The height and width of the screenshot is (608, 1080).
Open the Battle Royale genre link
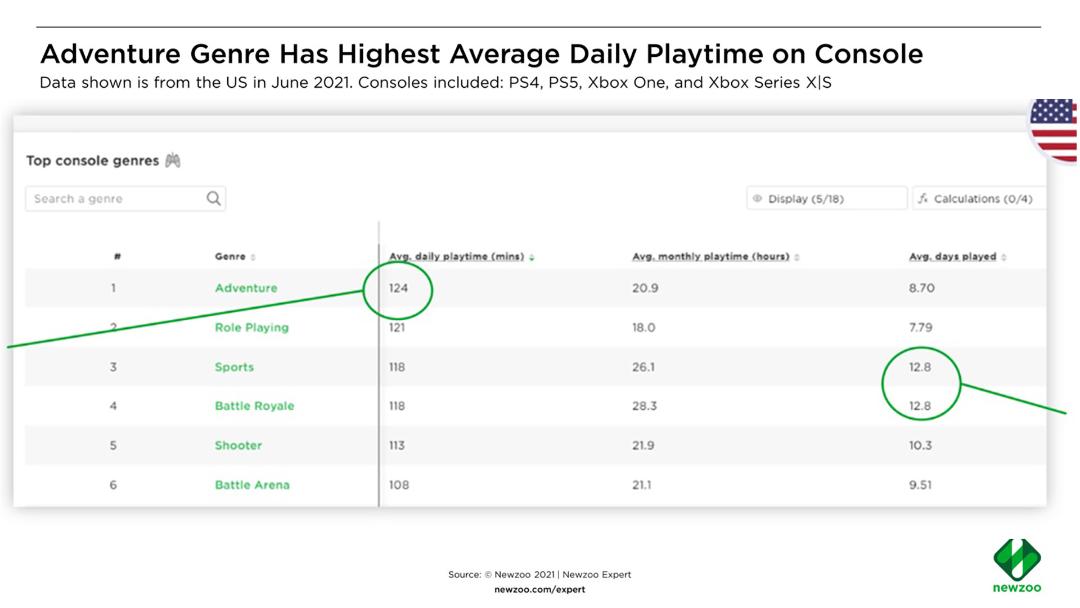[x=254, y=406]
